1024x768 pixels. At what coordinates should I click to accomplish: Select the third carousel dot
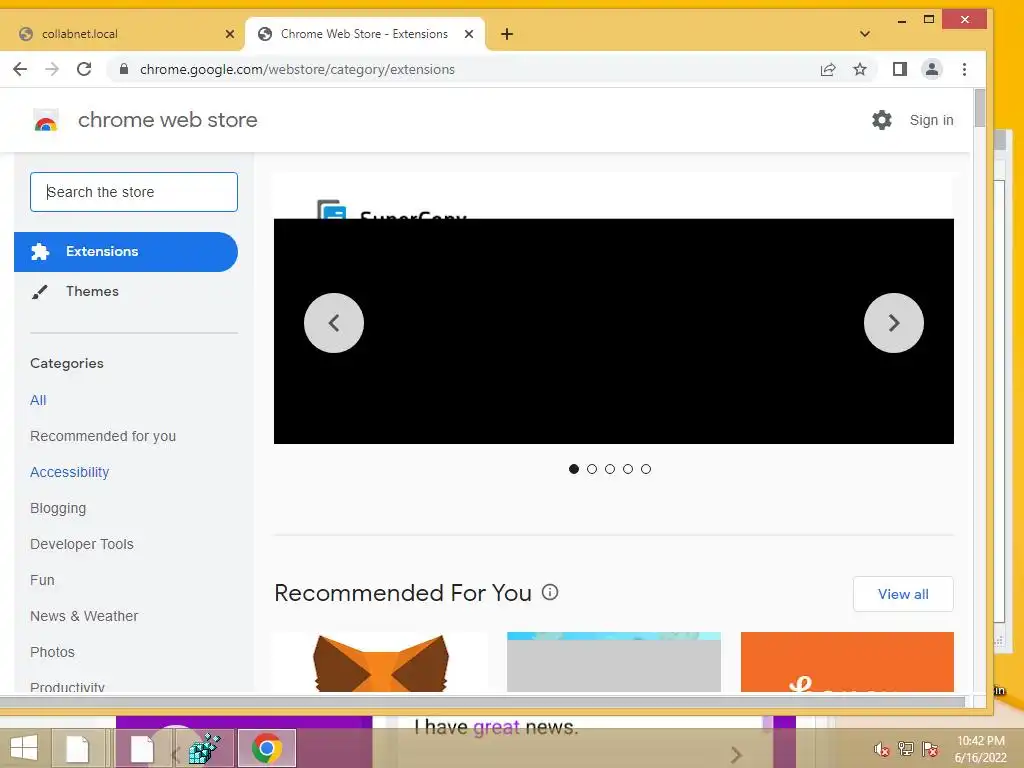610,469
